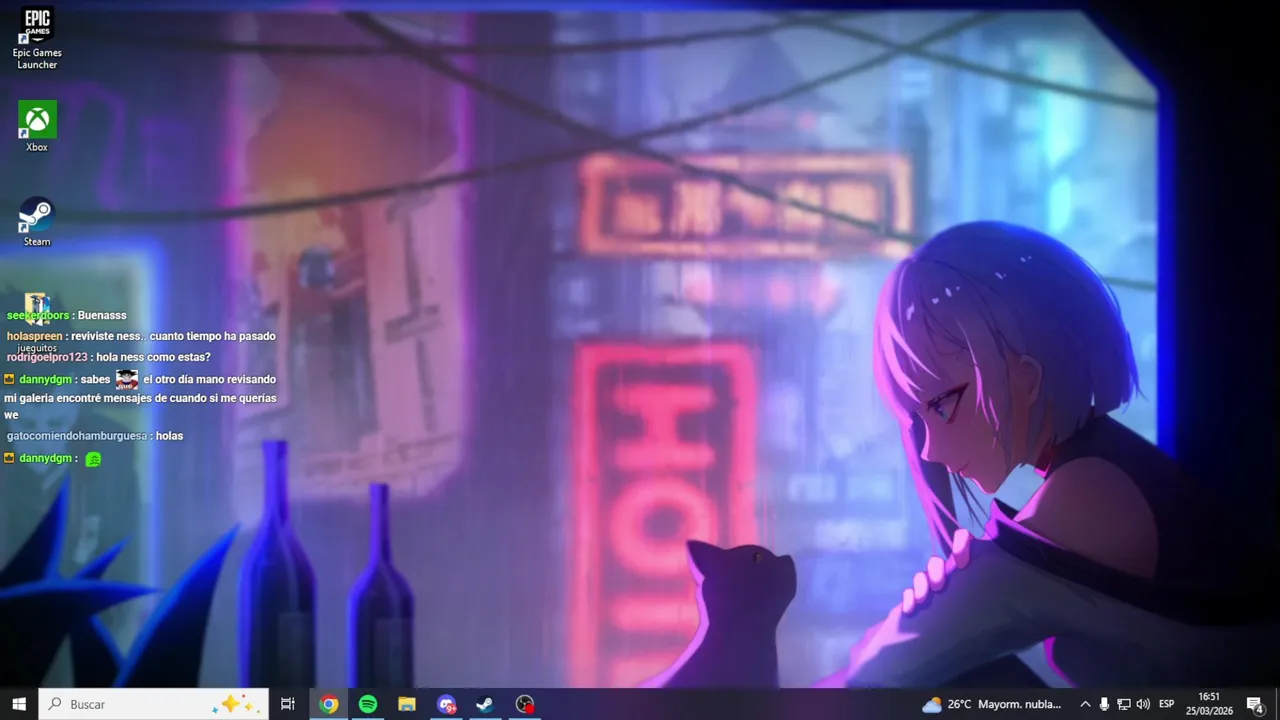Image resolution: width=1280 pixels, height=720 pixels.
Task: Open the Xbox desktop shortcut
Action: tap(37, 126)
